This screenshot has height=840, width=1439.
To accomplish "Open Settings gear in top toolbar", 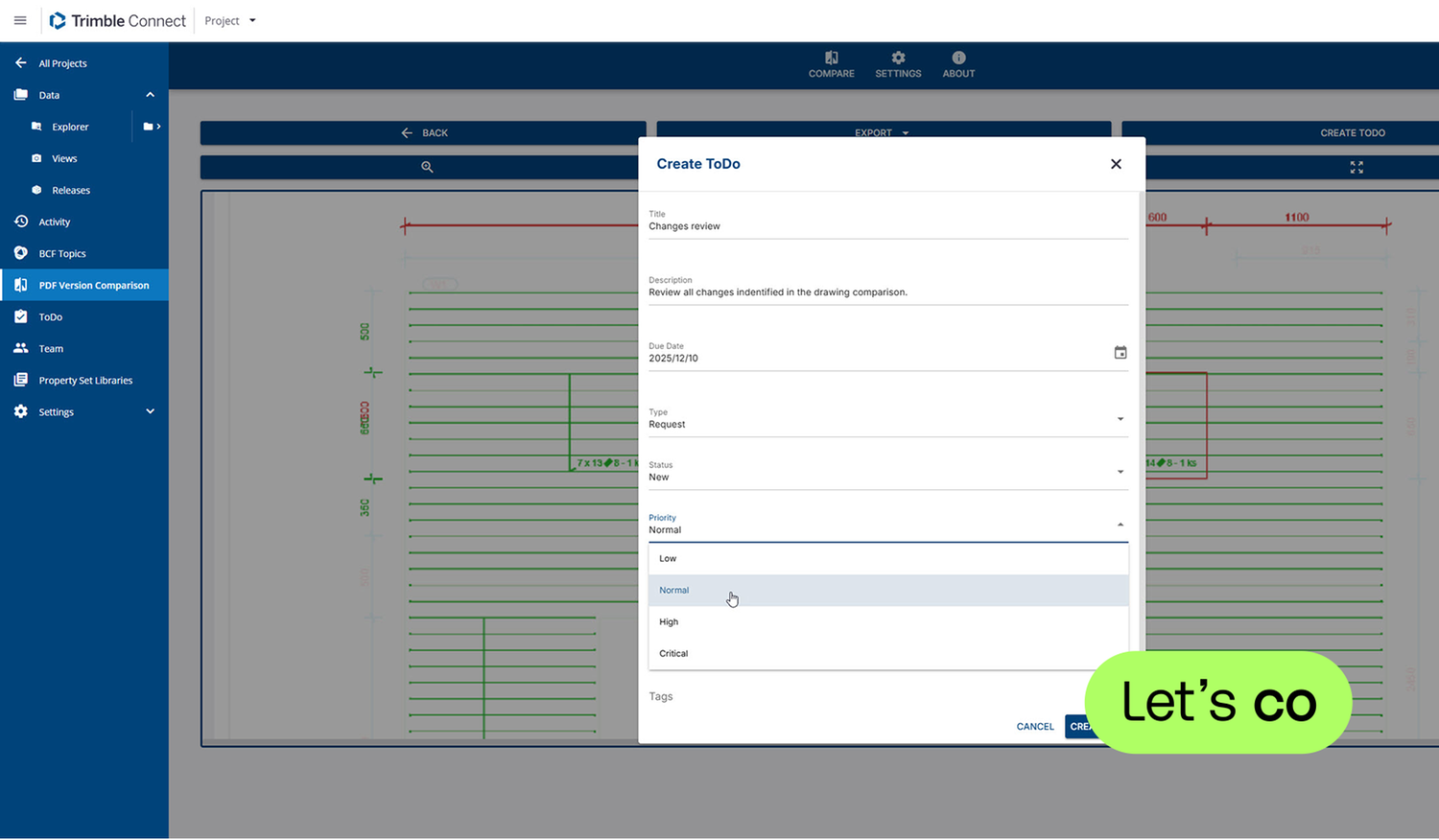I will coord(898,64).
